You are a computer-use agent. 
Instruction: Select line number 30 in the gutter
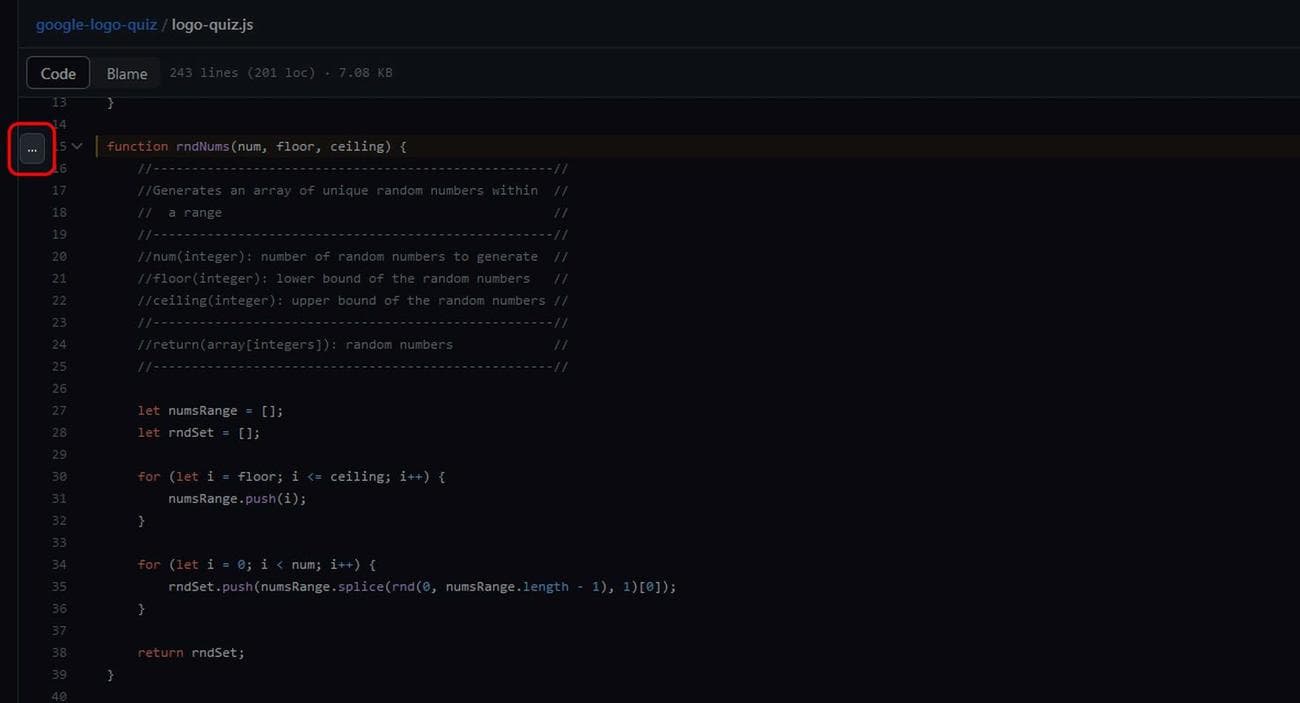coord(59,476)
